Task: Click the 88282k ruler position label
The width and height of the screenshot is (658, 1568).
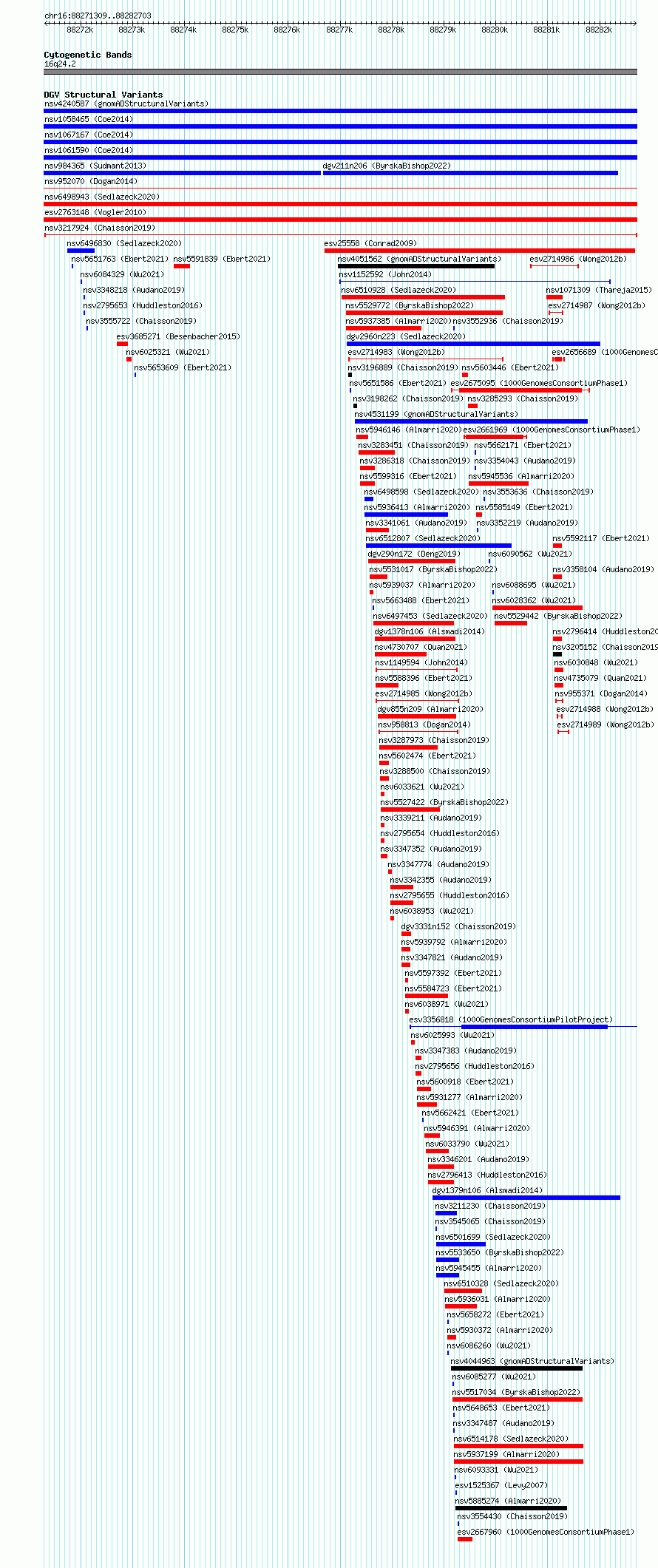Action: click(599, 30)
